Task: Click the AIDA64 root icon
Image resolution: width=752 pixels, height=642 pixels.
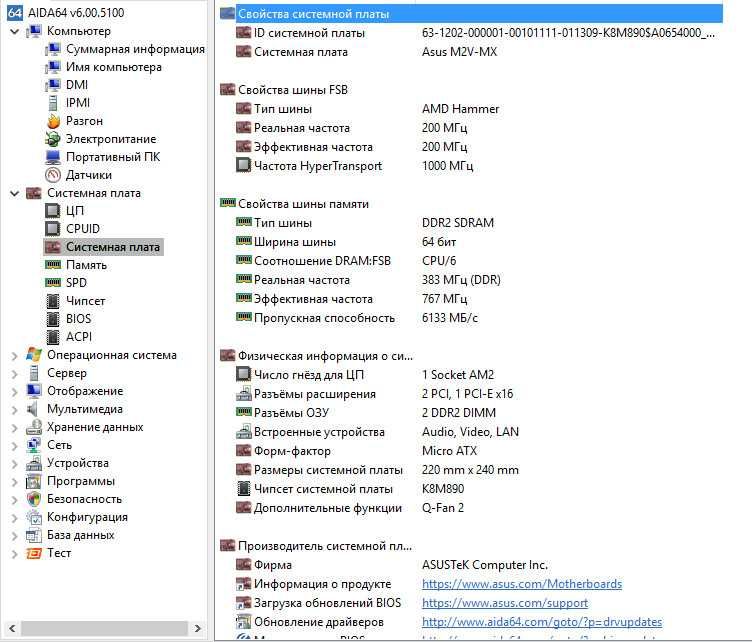Action: click(x=14, y=12)
